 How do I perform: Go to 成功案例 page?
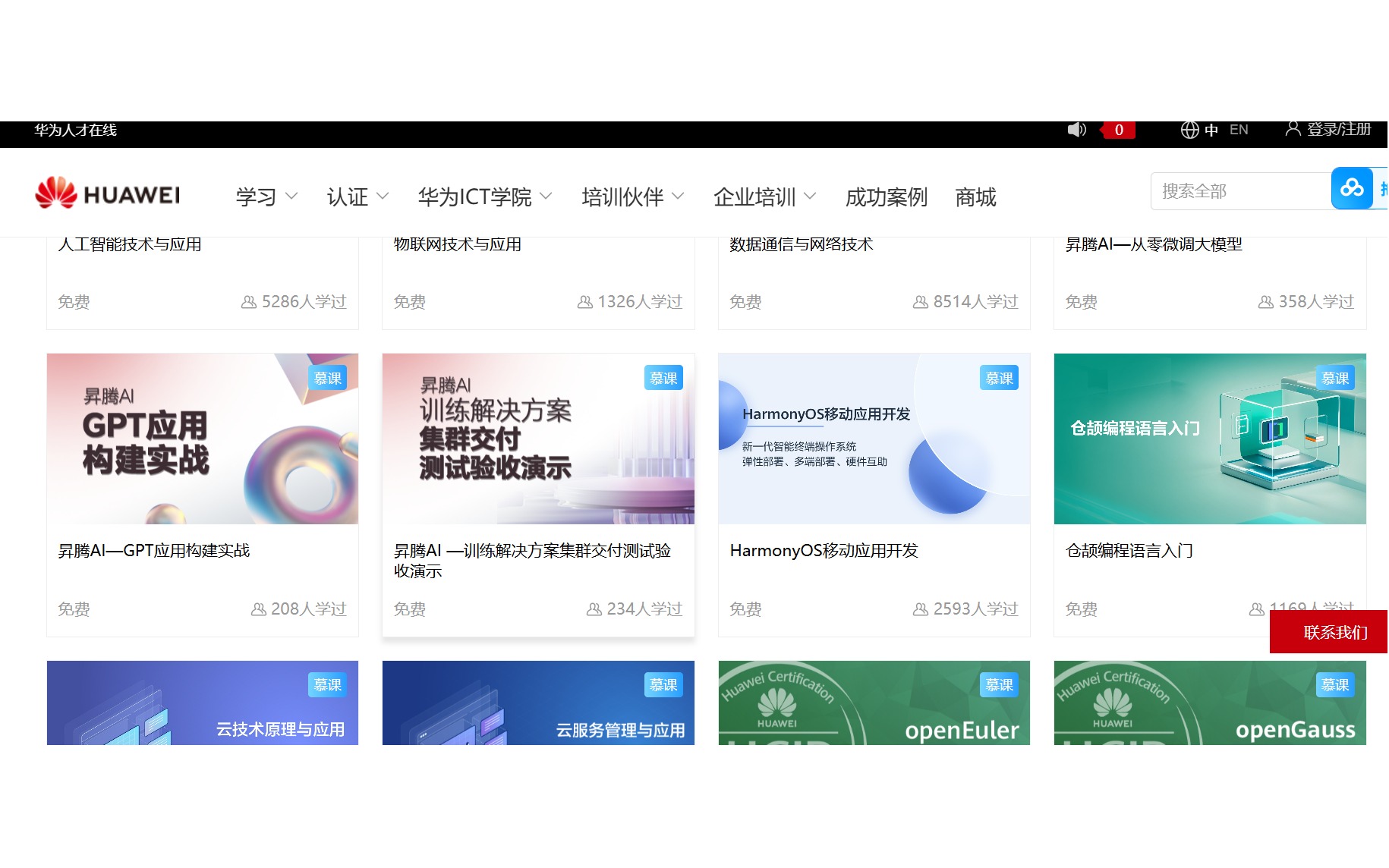point(887,197)
